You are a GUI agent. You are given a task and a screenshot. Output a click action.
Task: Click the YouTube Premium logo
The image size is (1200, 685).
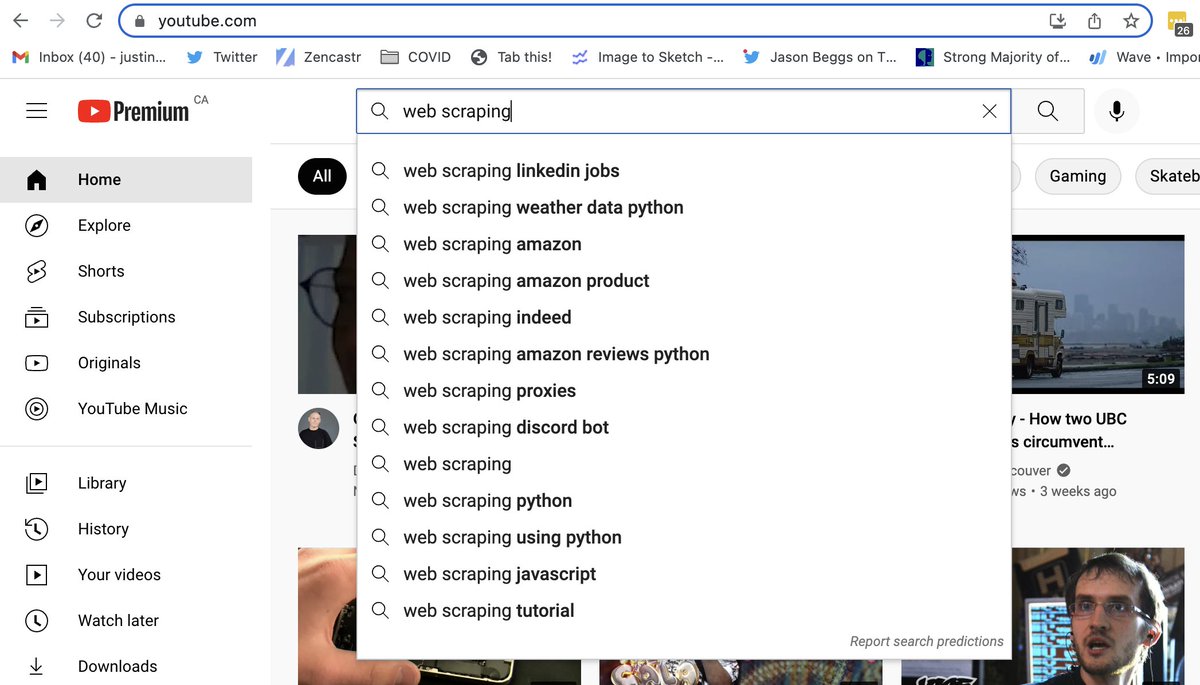[134, 111]
